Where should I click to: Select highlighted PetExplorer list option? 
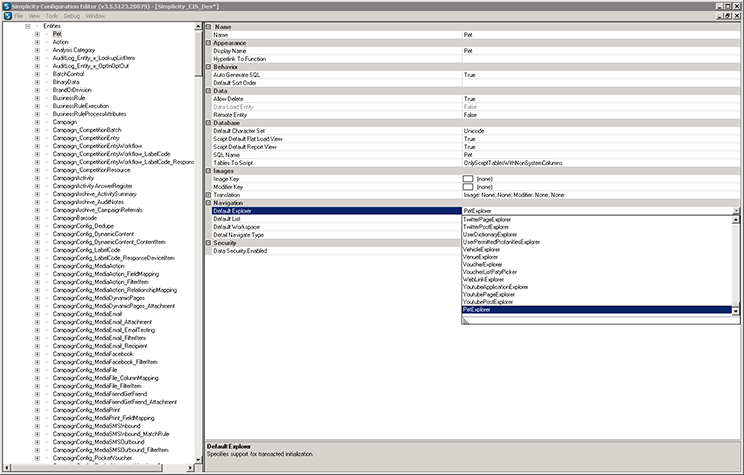pos(597,310)
